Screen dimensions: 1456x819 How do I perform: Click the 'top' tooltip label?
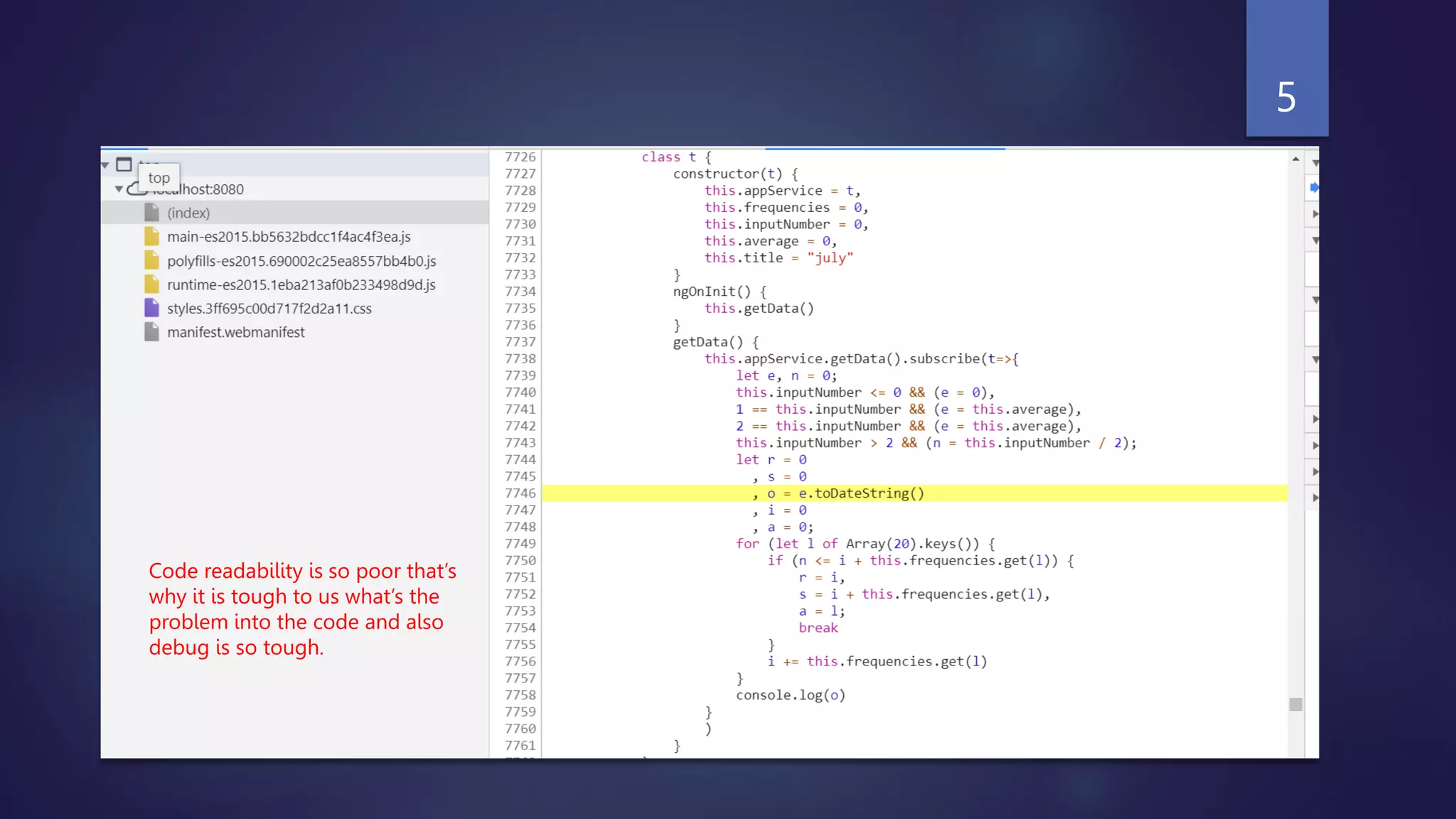point(159,178)
